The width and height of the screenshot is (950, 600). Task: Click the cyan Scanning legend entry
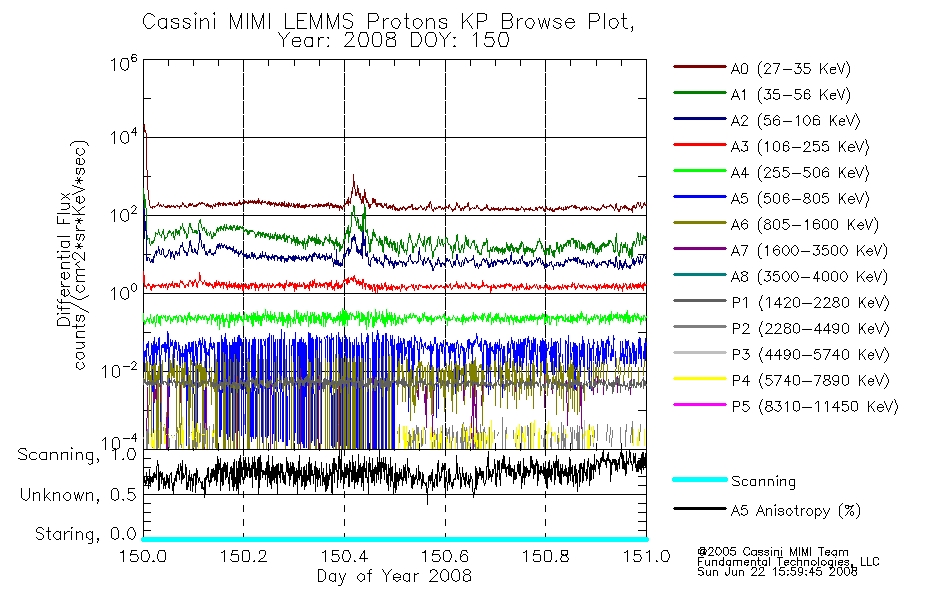tap(700, 479)
